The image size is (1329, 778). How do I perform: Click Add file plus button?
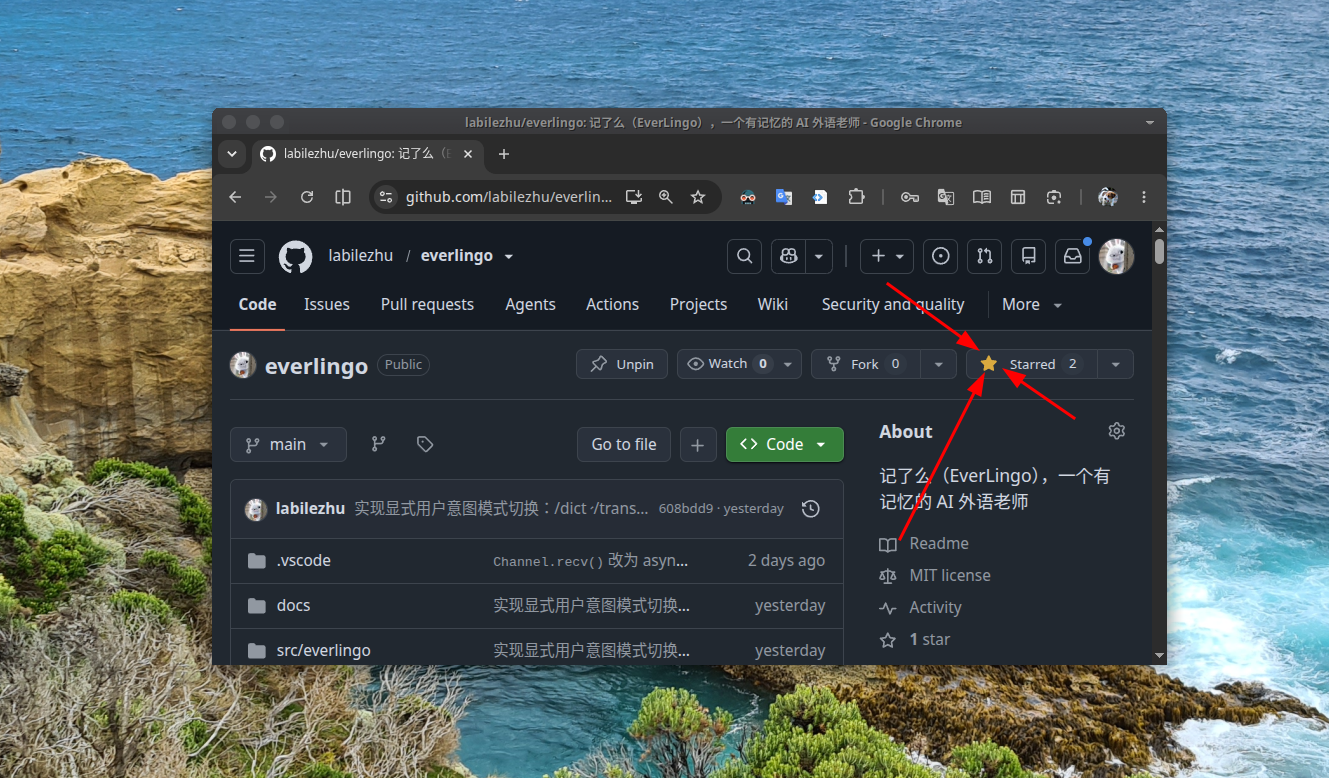coord(698,444)
